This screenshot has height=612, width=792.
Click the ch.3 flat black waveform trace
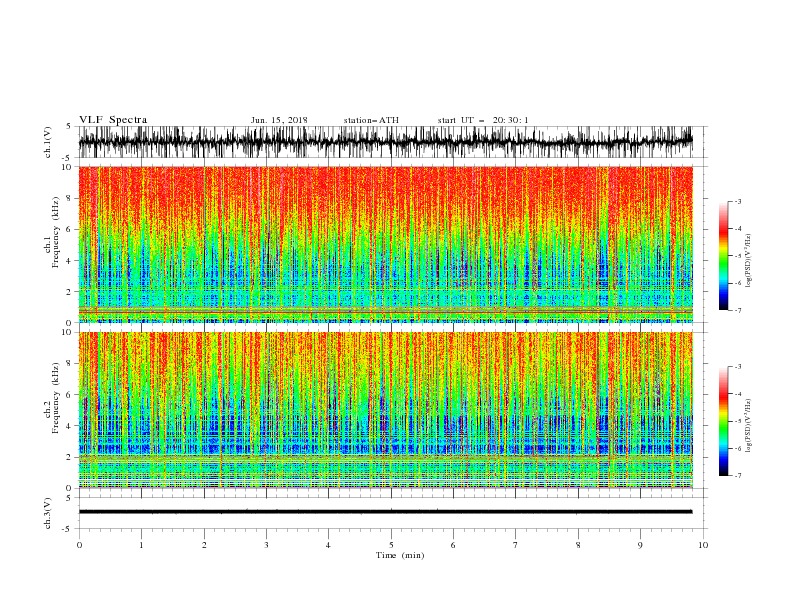click(386, 512)
